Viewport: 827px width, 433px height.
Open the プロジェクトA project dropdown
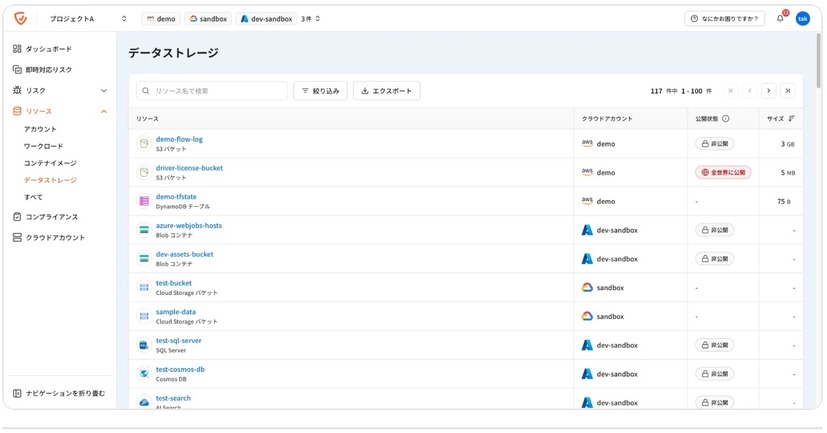88,19
